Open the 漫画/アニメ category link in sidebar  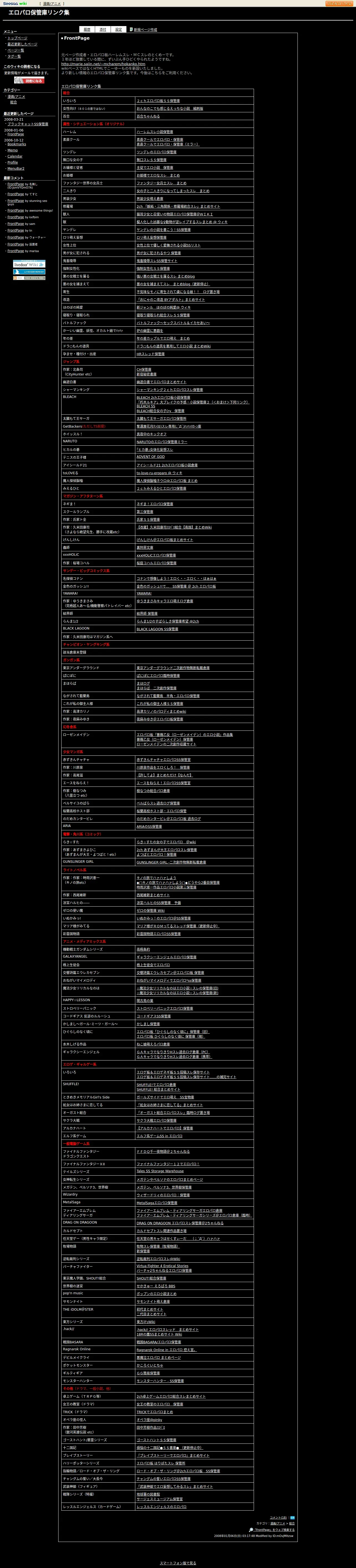(x=16, y=96)
